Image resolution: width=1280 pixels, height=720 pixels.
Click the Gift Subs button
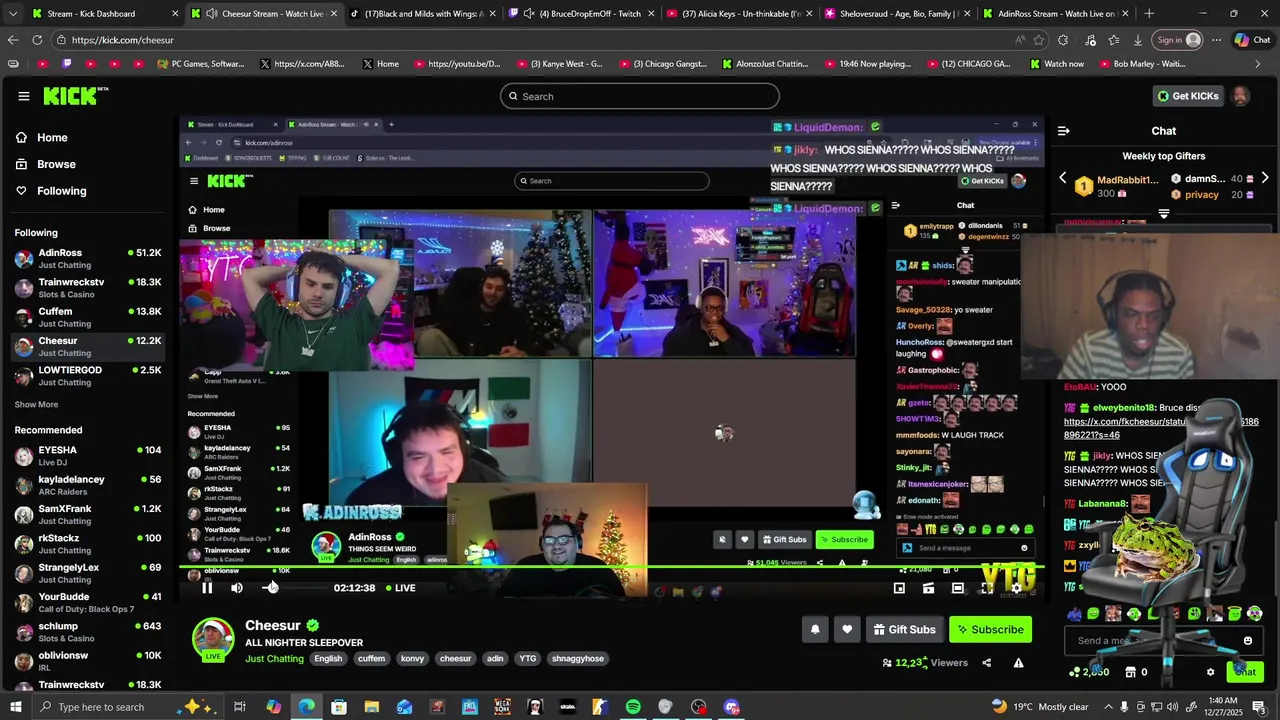click(904, 629)
